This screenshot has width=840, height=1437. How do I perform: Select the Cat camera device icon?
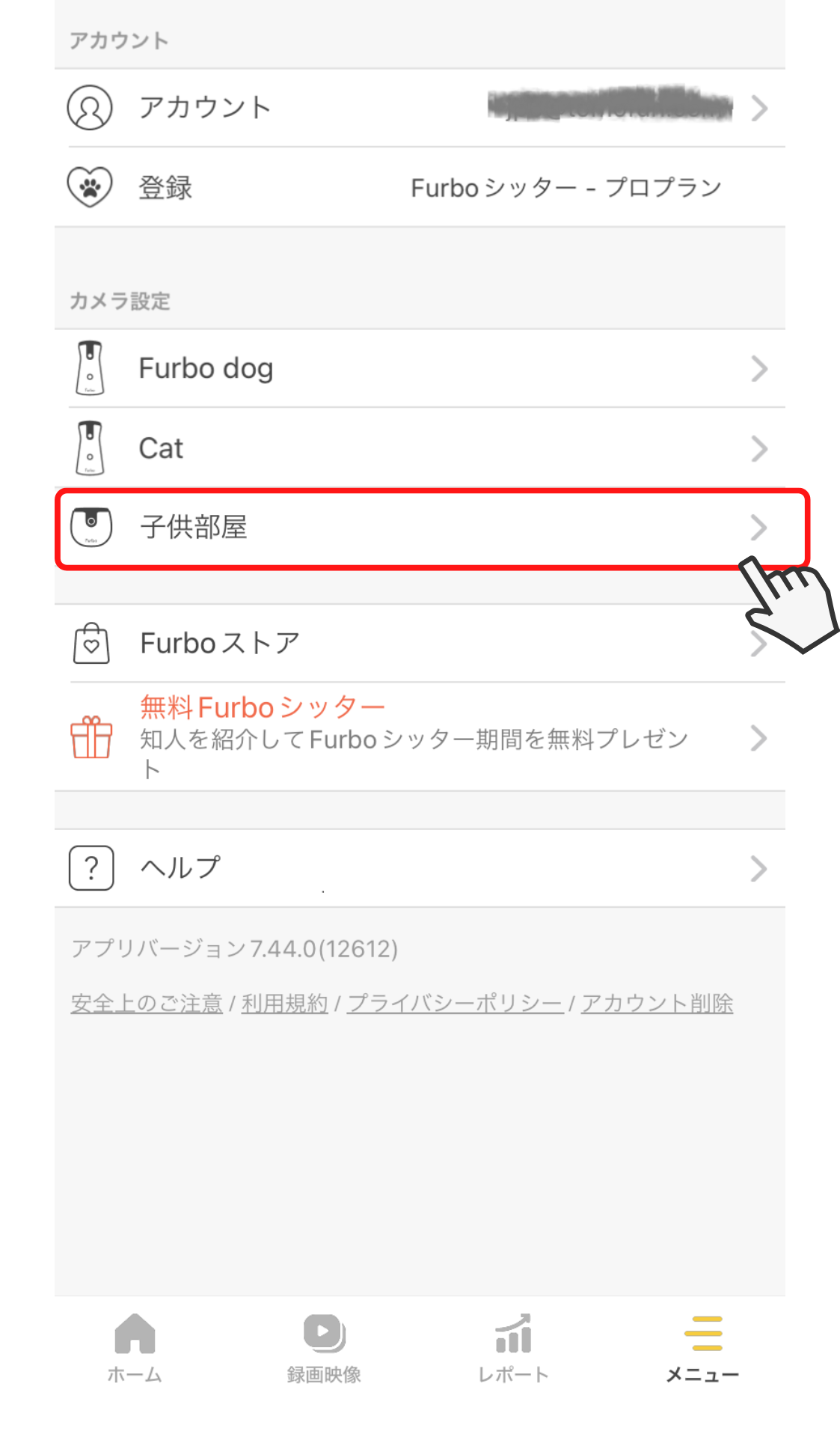90,448
